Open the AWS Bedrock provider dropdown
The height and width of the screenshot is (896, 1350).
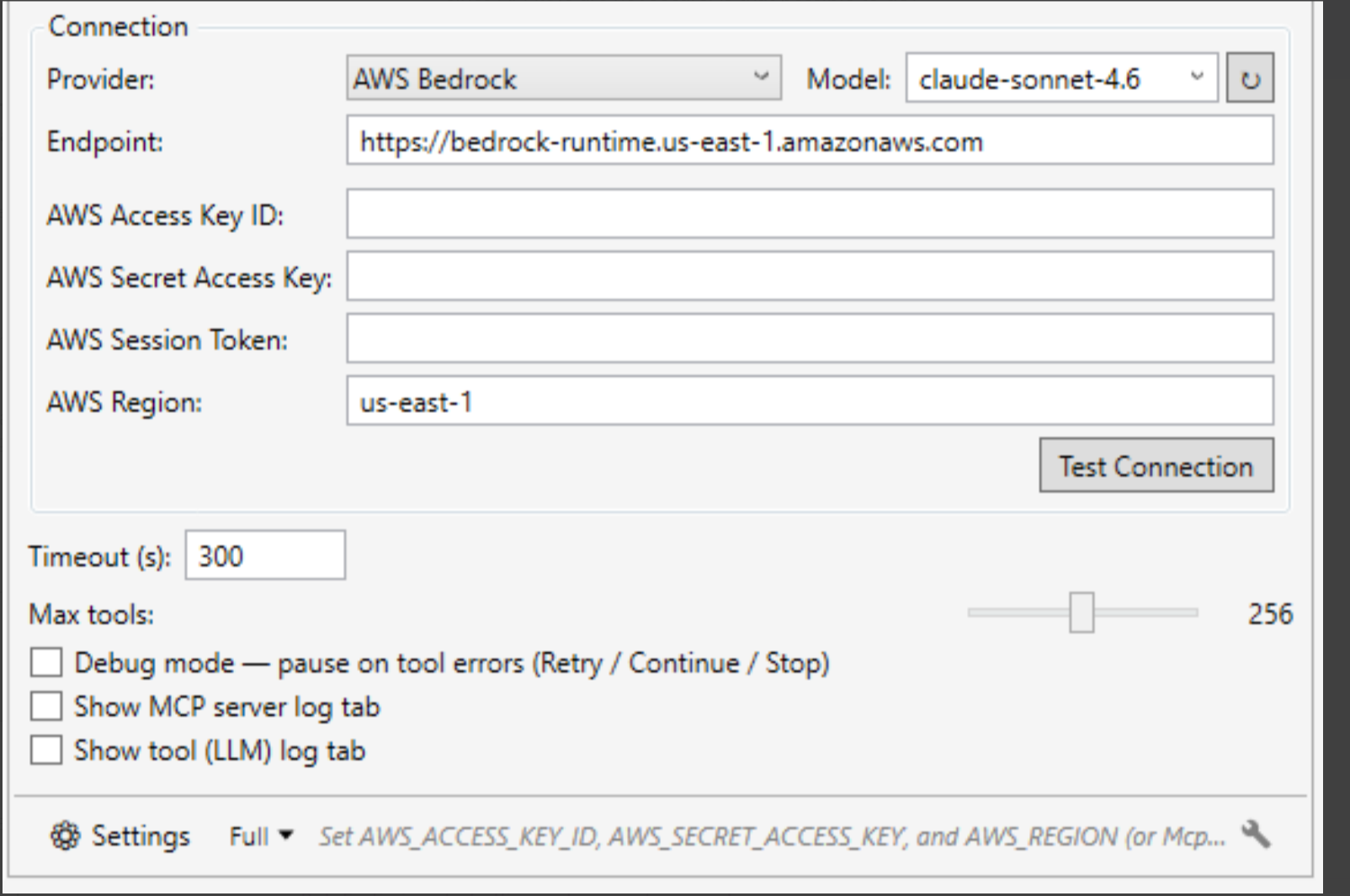click(564, 78)
